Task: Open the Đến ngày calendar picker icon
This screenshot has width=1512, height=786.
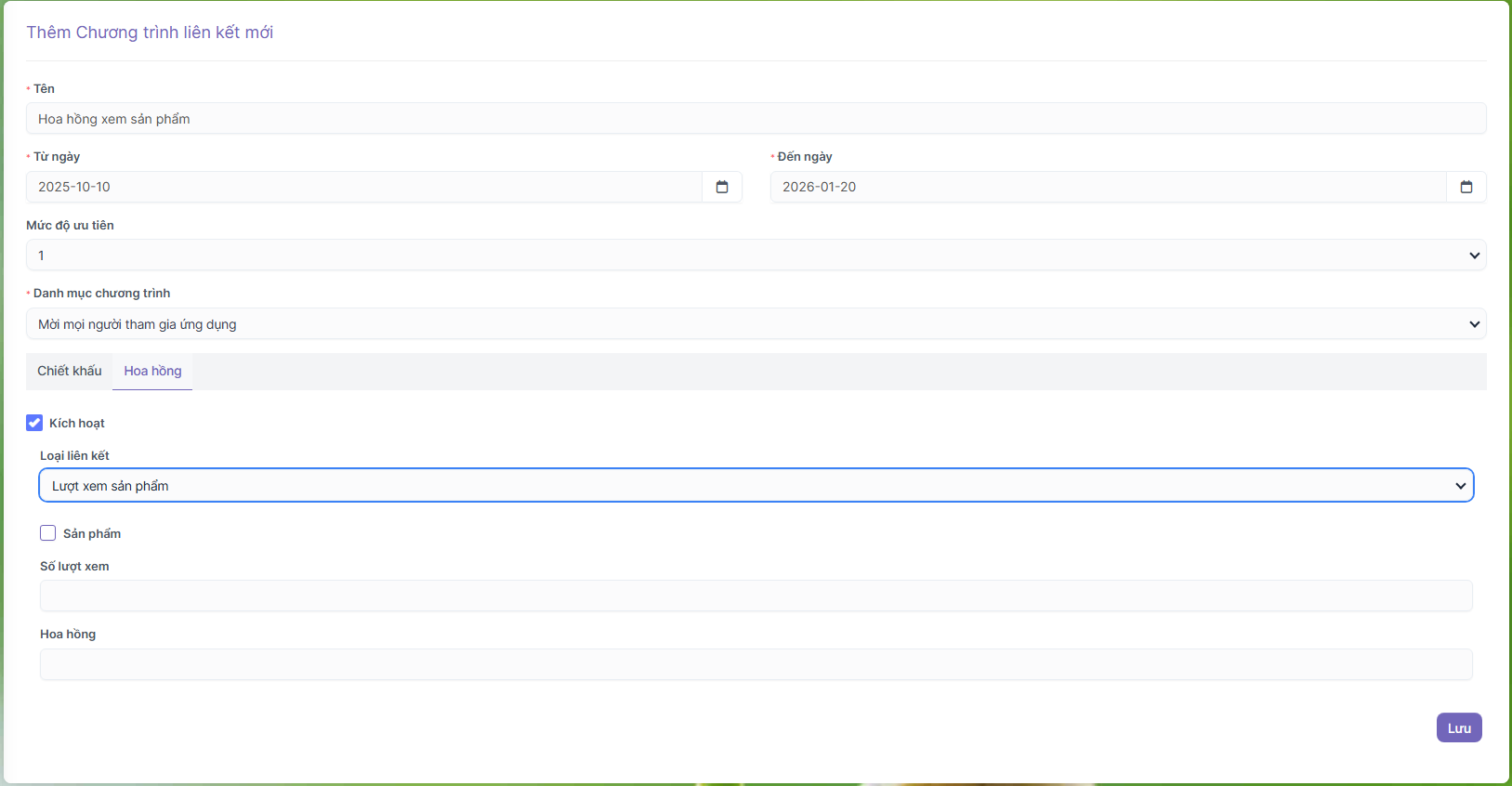Action: (x=1466, y=187)
